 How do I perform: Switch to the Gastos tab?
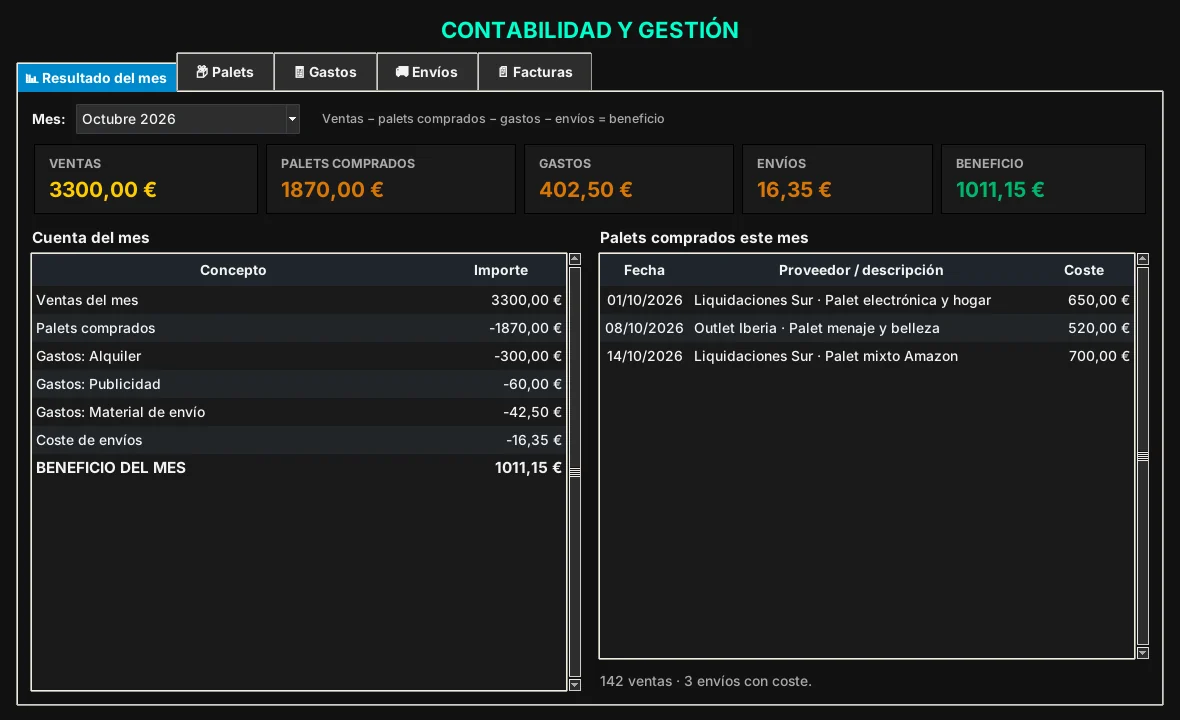325,72
